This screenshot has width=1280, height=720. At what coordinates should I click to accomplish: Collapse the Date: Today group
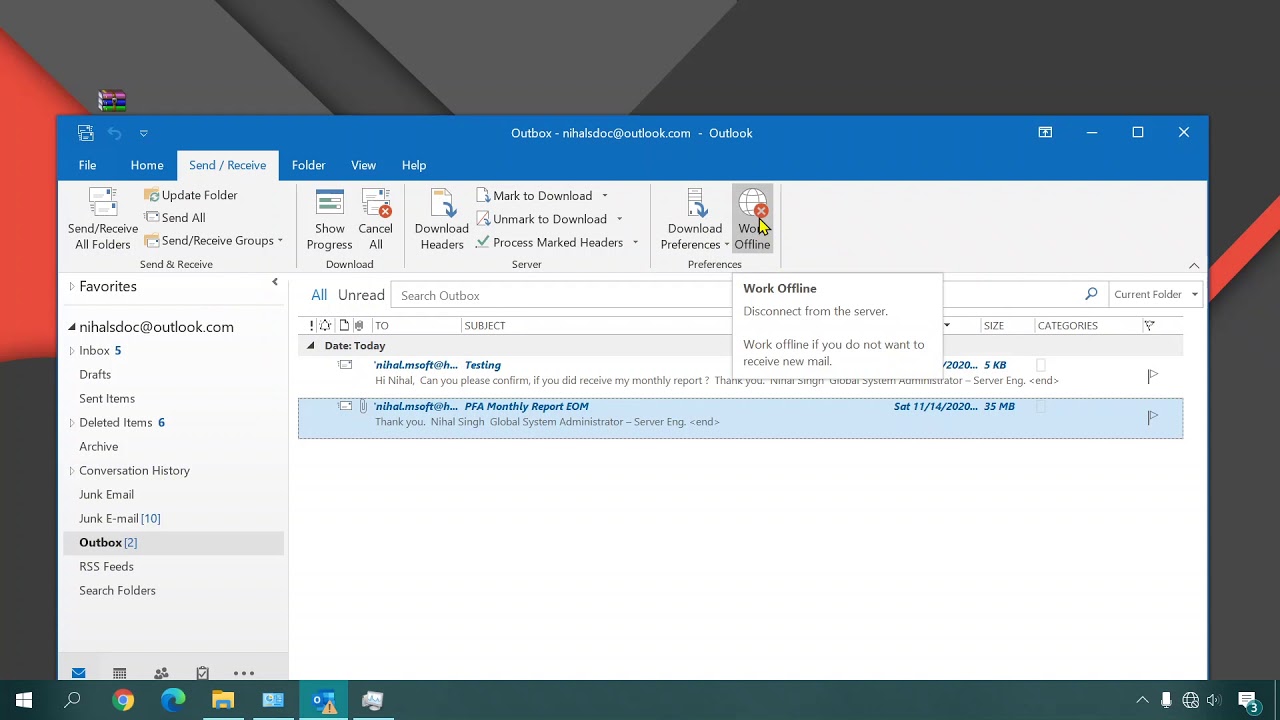click(x=310, y=346)
